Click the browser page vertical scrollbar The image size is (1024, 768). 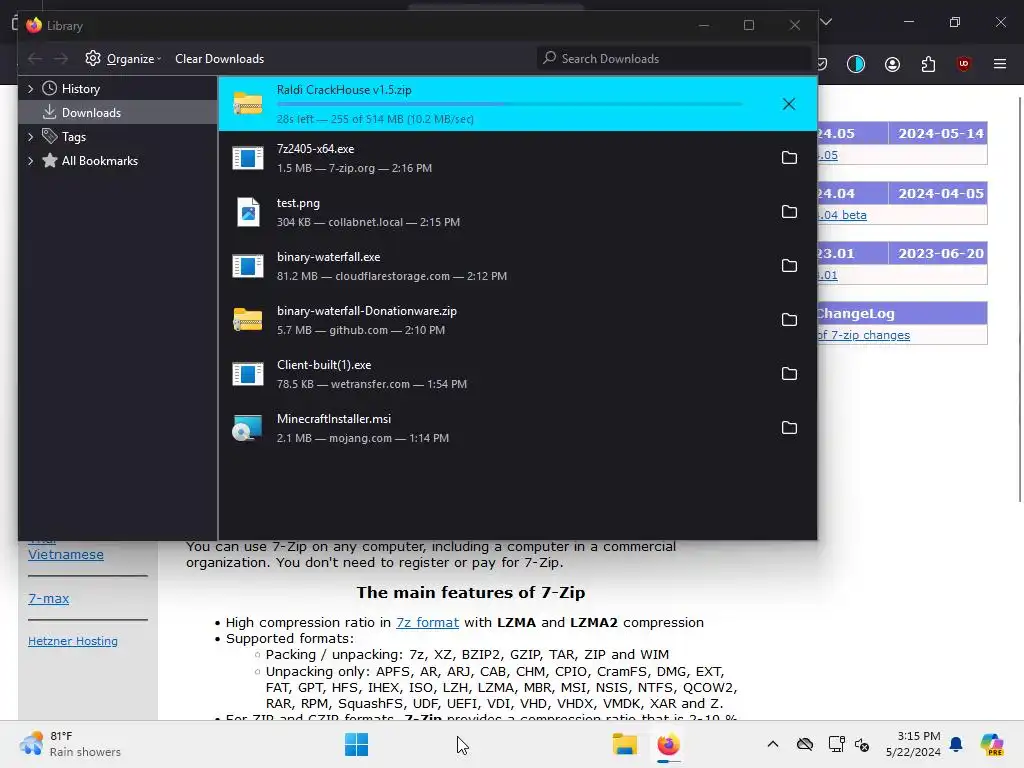(x=1020, y=300)
